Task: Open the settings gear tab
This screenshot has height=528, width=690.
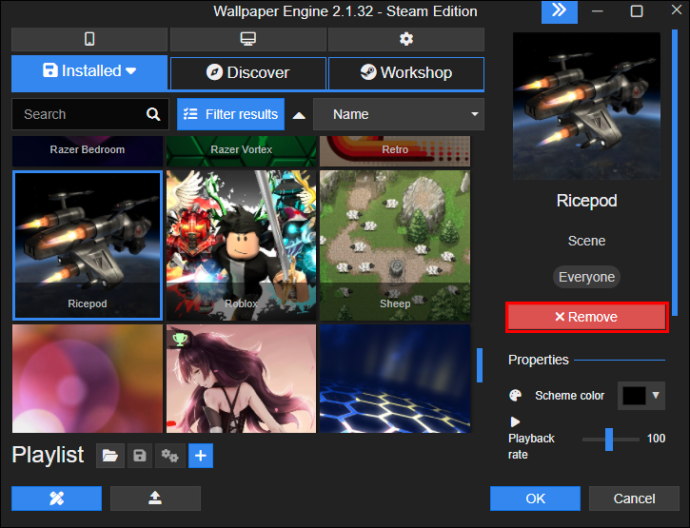Action: [x=406, y=39]
